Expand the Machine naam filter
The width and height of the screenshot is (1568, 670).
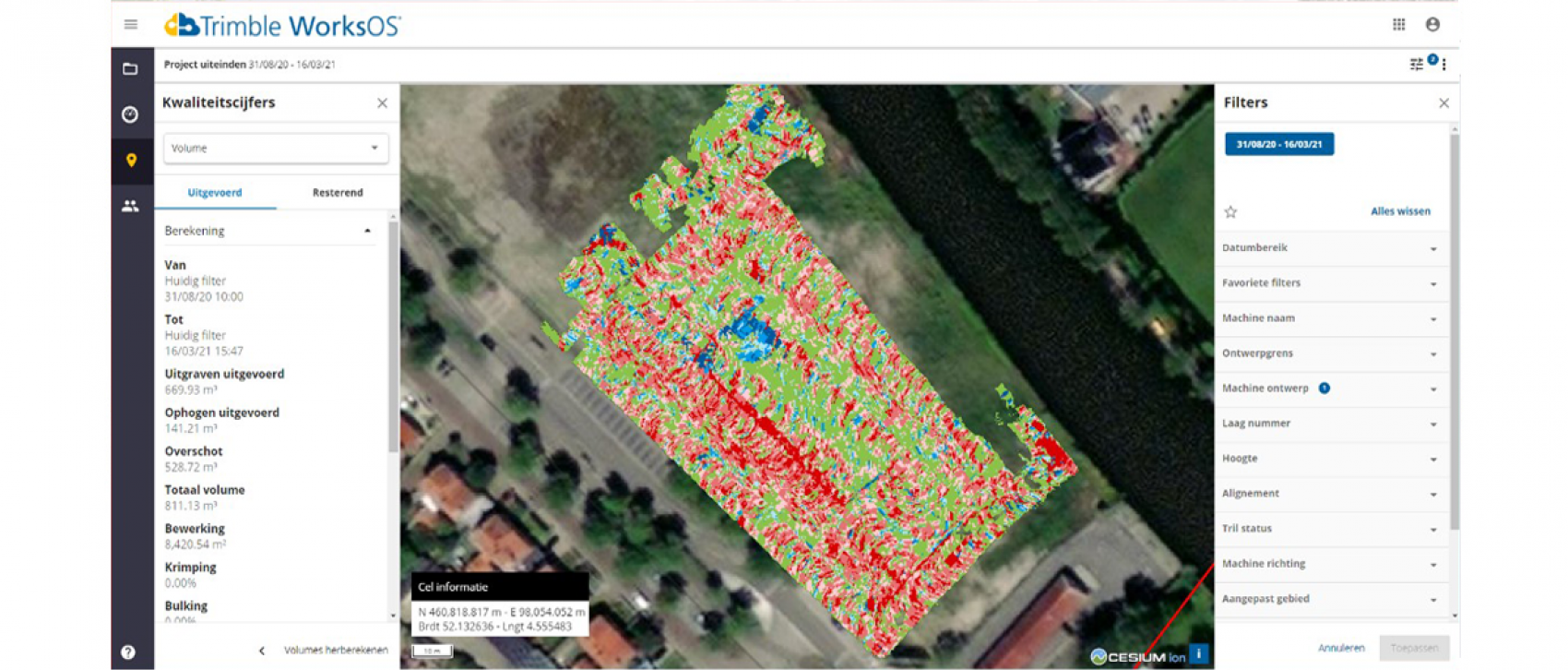[1329, 318]
